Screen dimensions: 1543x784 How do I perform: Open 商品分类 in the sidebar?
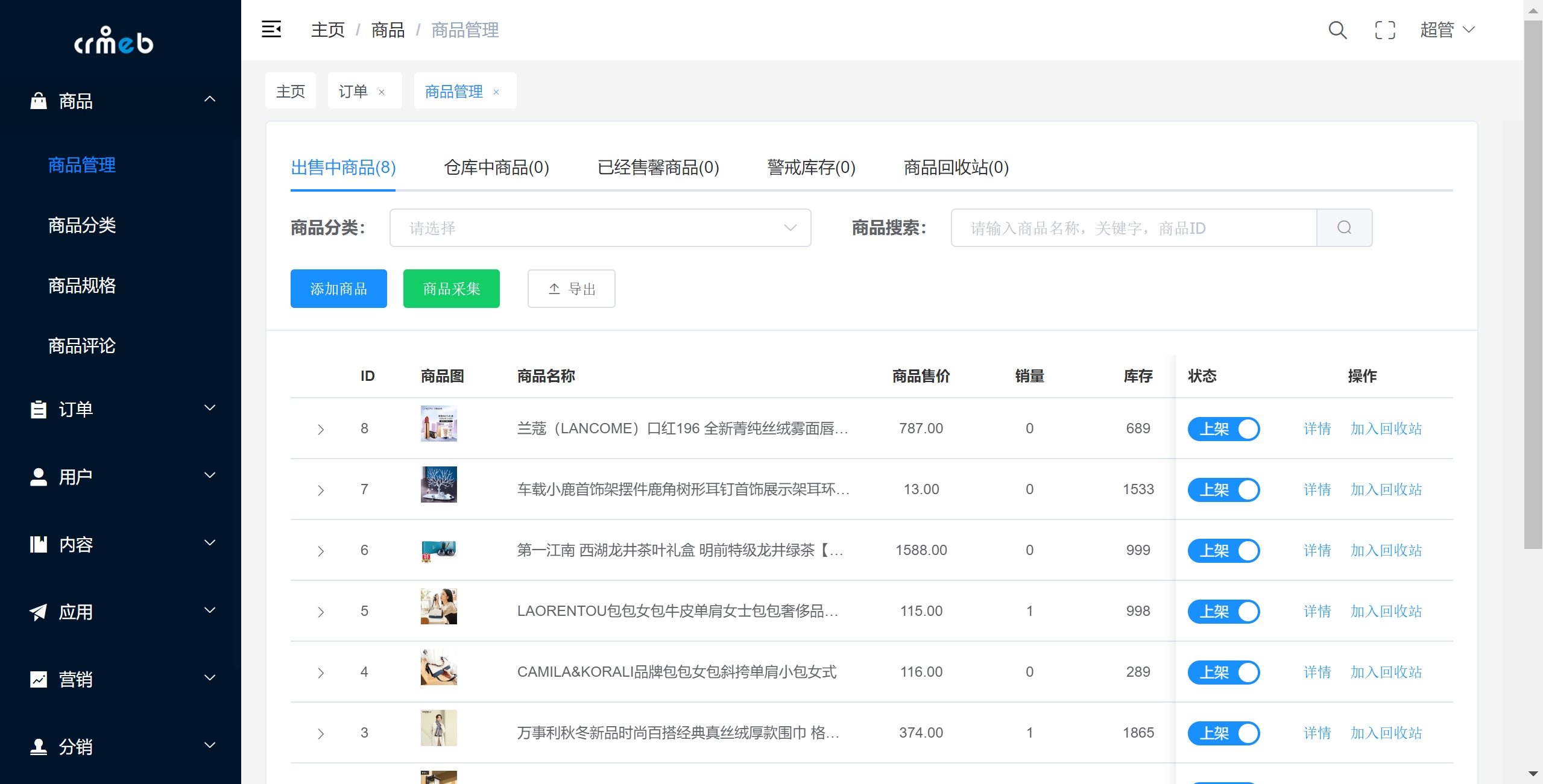tap(82, 225)
